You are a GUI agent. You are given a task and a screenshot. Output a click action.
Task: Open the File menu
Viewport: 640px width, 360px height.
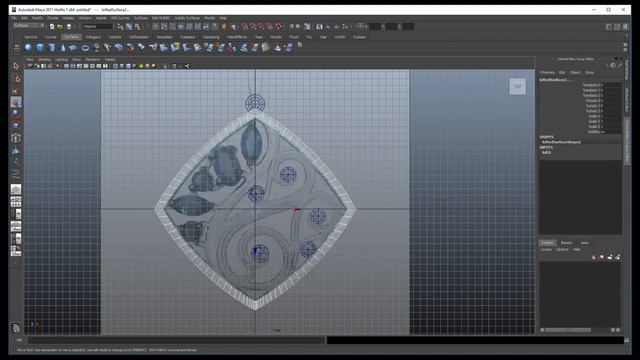click(14, 18)
